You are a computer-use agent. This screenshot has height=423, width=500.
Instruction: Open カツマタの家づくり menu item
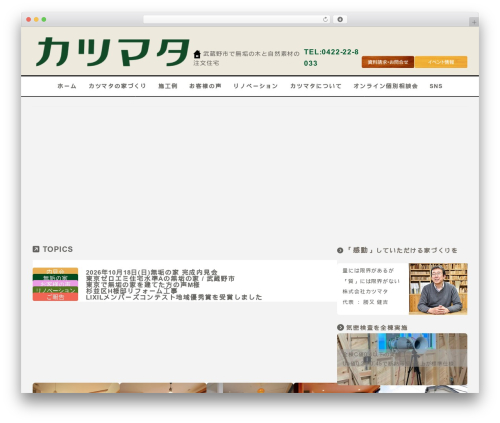(117, 86)
